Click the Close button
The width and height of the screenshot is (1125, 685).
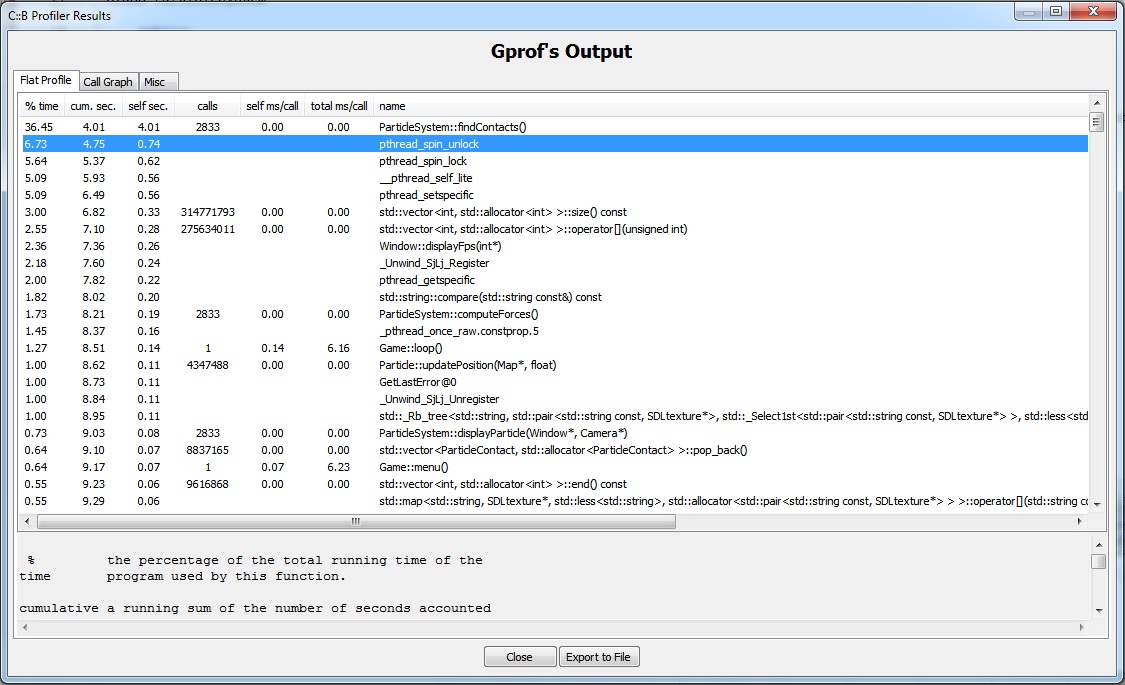tap(519, 657)
